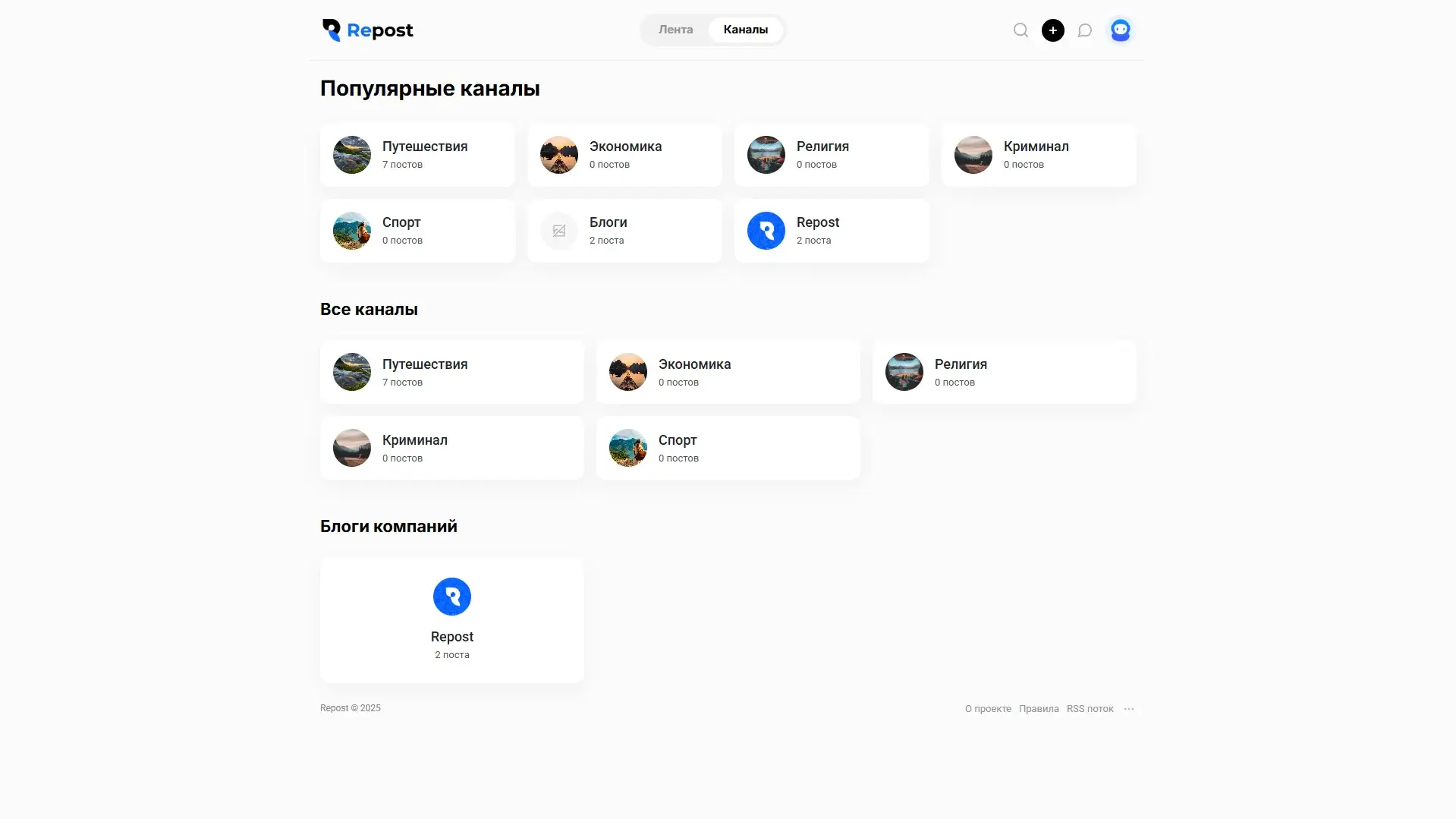Open search with the magnifier icon
Screen dimensions: 1456x819
click(x=1020, y=30)
